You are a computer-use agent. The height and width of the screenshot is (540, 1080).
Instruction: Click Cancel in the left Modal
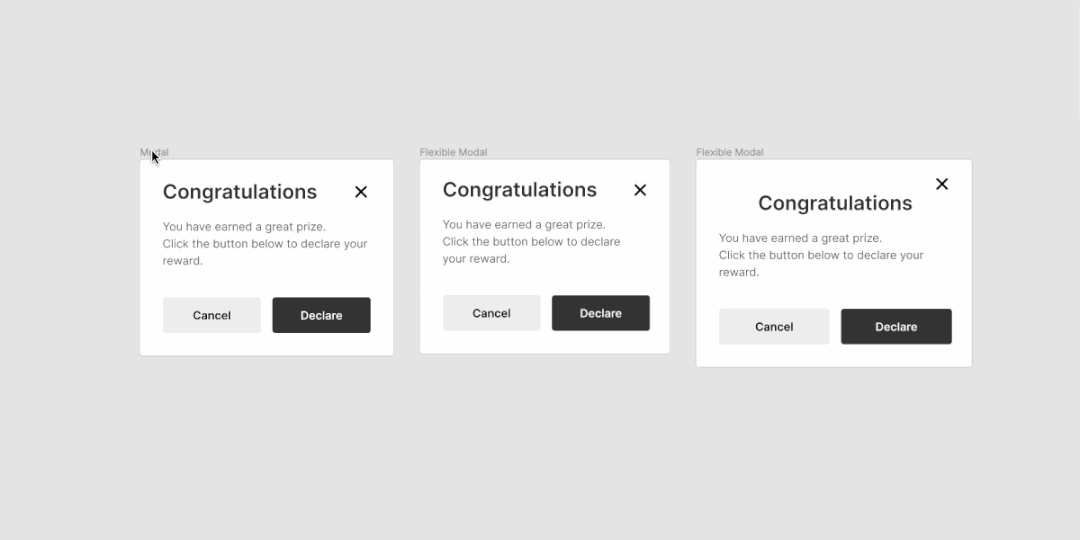[x=211, y=315]
